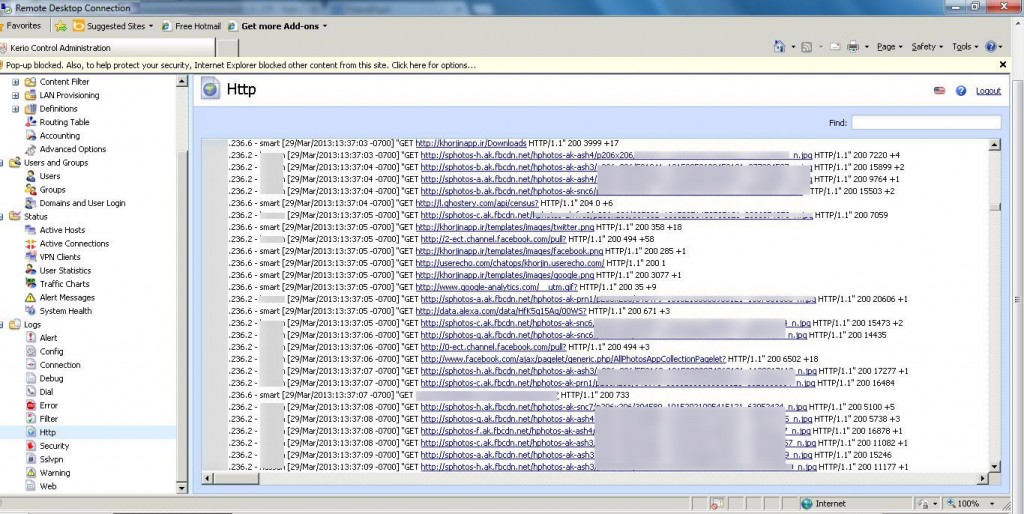Click the Print toolbar icon
The height and width of the screenshot is (514, 1024).
(x=853, y=47)
